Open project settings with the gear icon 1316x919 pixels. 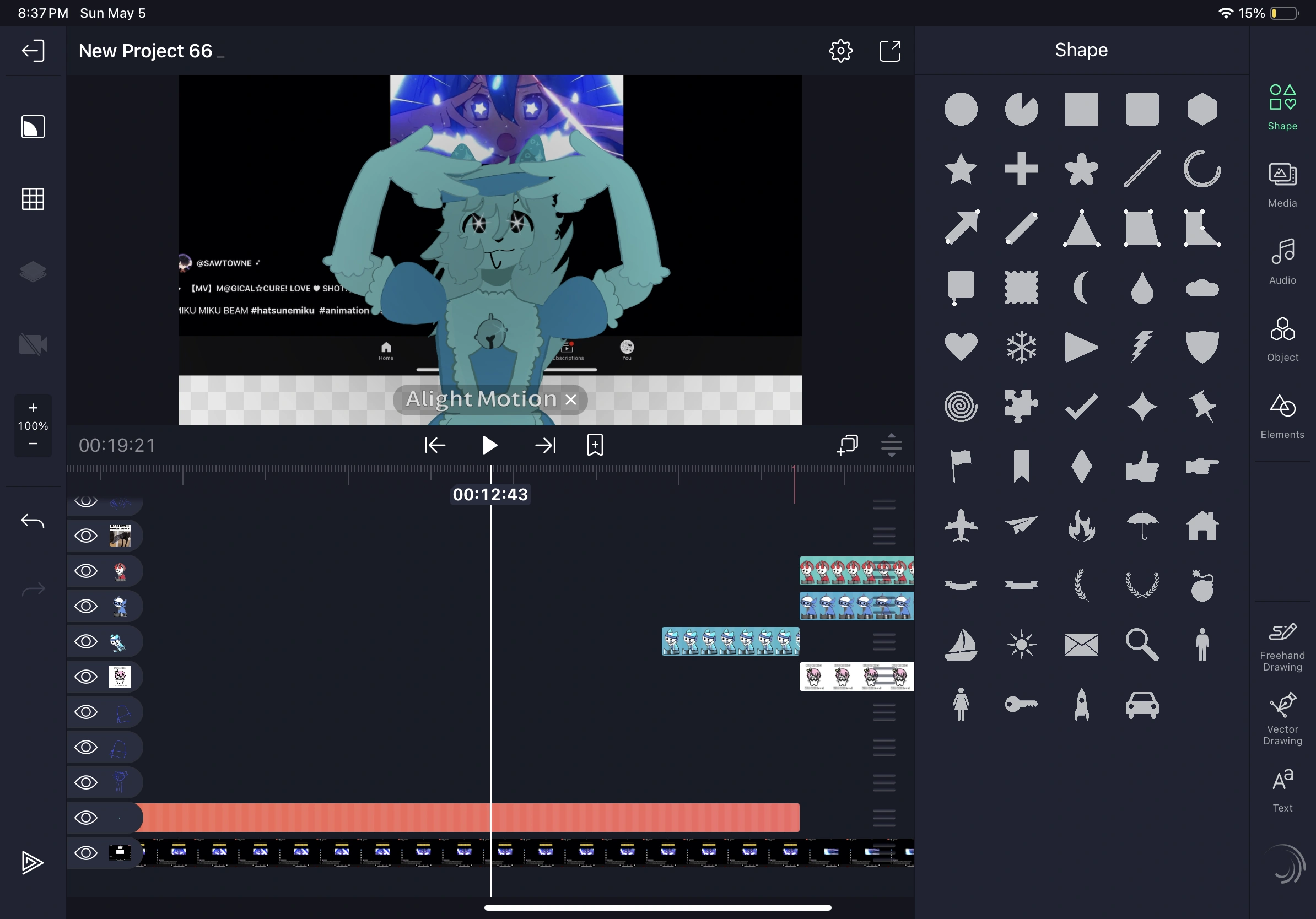pos(840,51)
